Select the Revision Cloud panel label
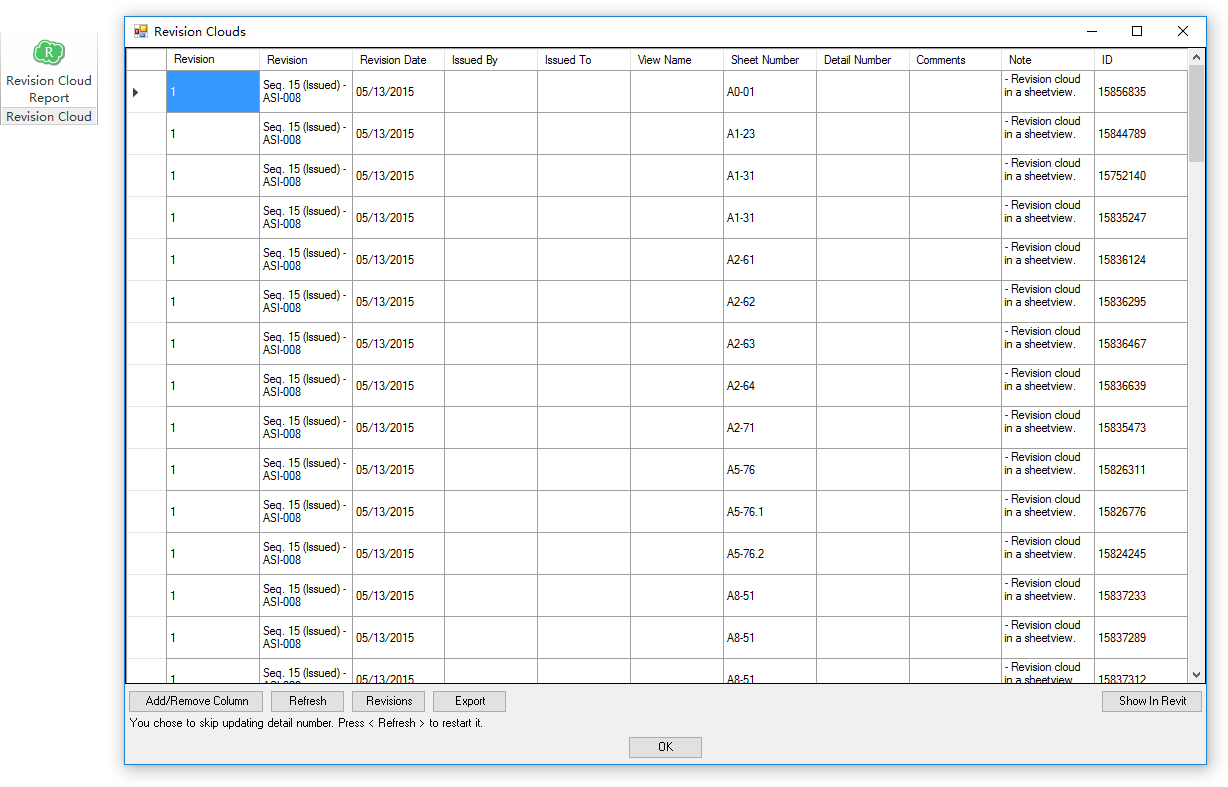 [48, 116]
